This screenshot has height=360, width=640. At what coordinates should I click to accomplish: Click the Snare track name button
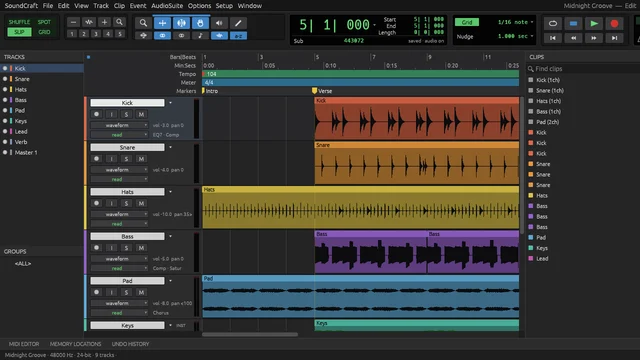click(127, 147)
